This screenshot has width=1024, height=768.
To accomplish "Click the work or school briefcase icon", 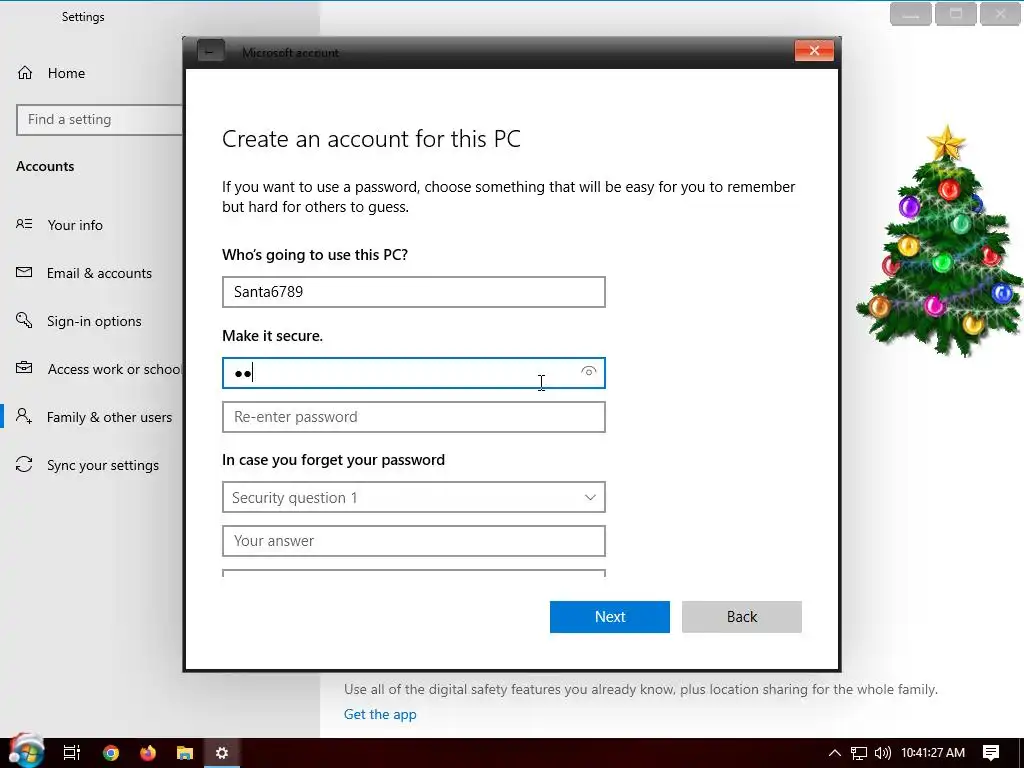I will pyautogui.click(x=24, y=368).
